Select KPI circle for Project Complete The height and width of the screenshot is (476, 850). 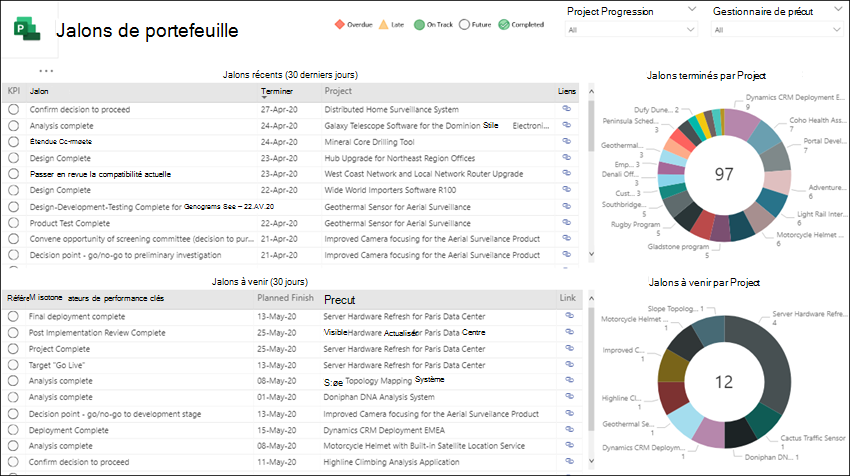(x=13, y=349)
